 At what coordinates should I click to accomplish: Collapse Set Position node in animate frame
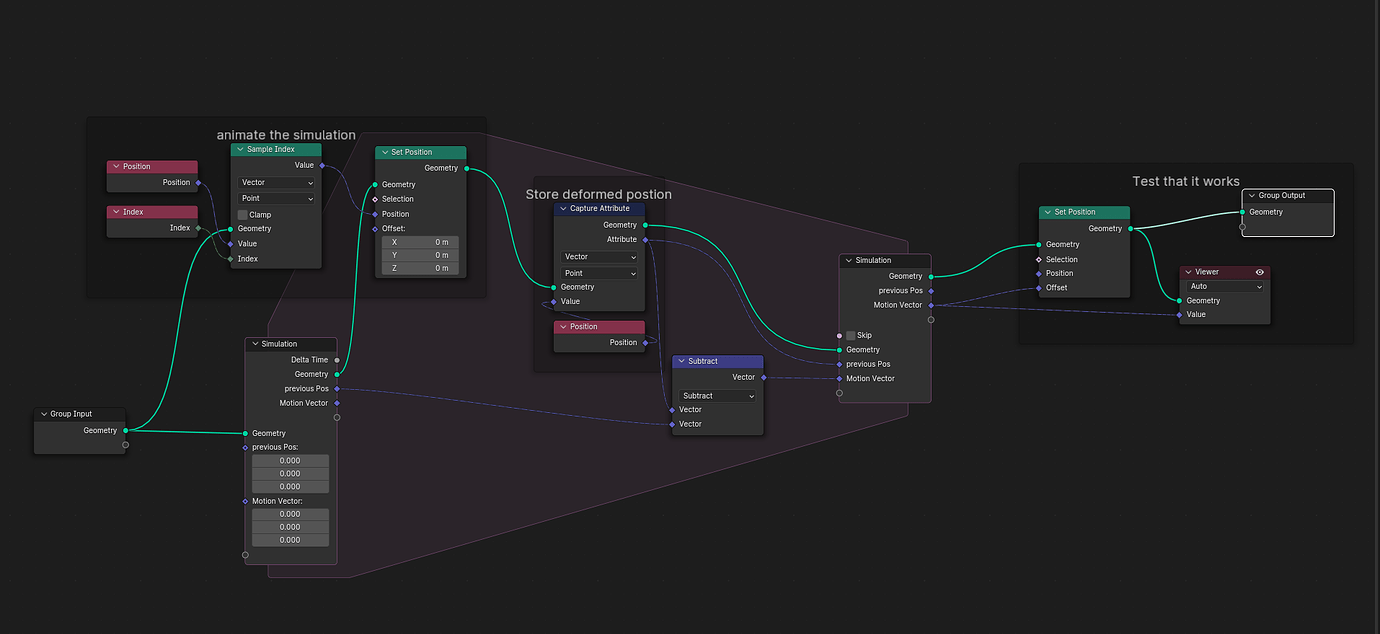[x=384, y=153]
